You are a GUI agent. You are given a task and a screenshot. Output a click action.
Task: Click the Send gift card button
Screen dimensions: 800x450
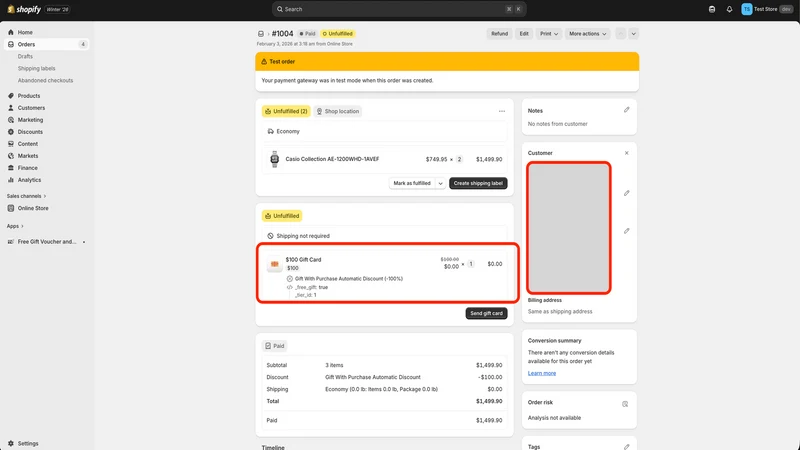(486, 313)
